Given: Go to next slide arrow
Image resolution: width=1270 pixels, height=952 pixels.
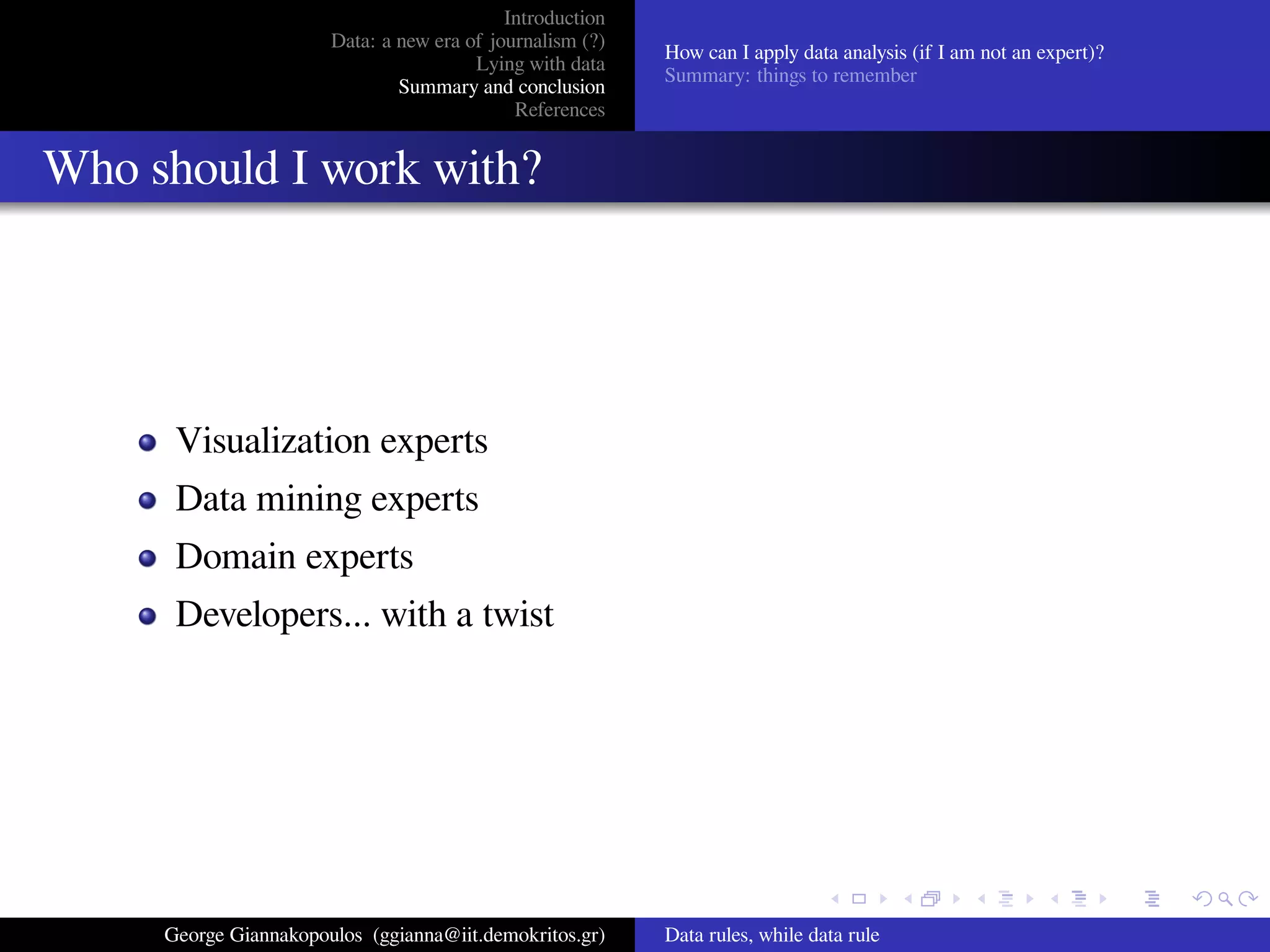Looking at the screenshot, I should (x=883, y=899).
